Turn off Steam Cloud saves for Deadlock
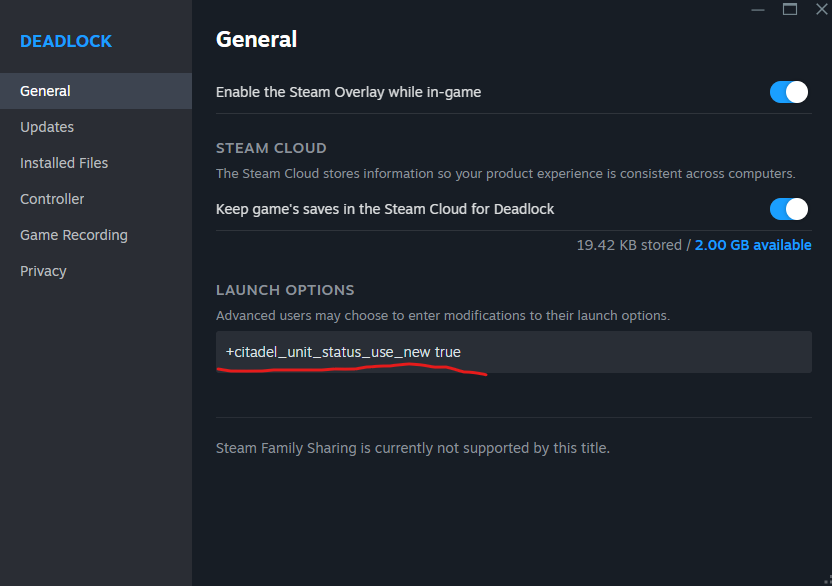 [x=788, y=209]
